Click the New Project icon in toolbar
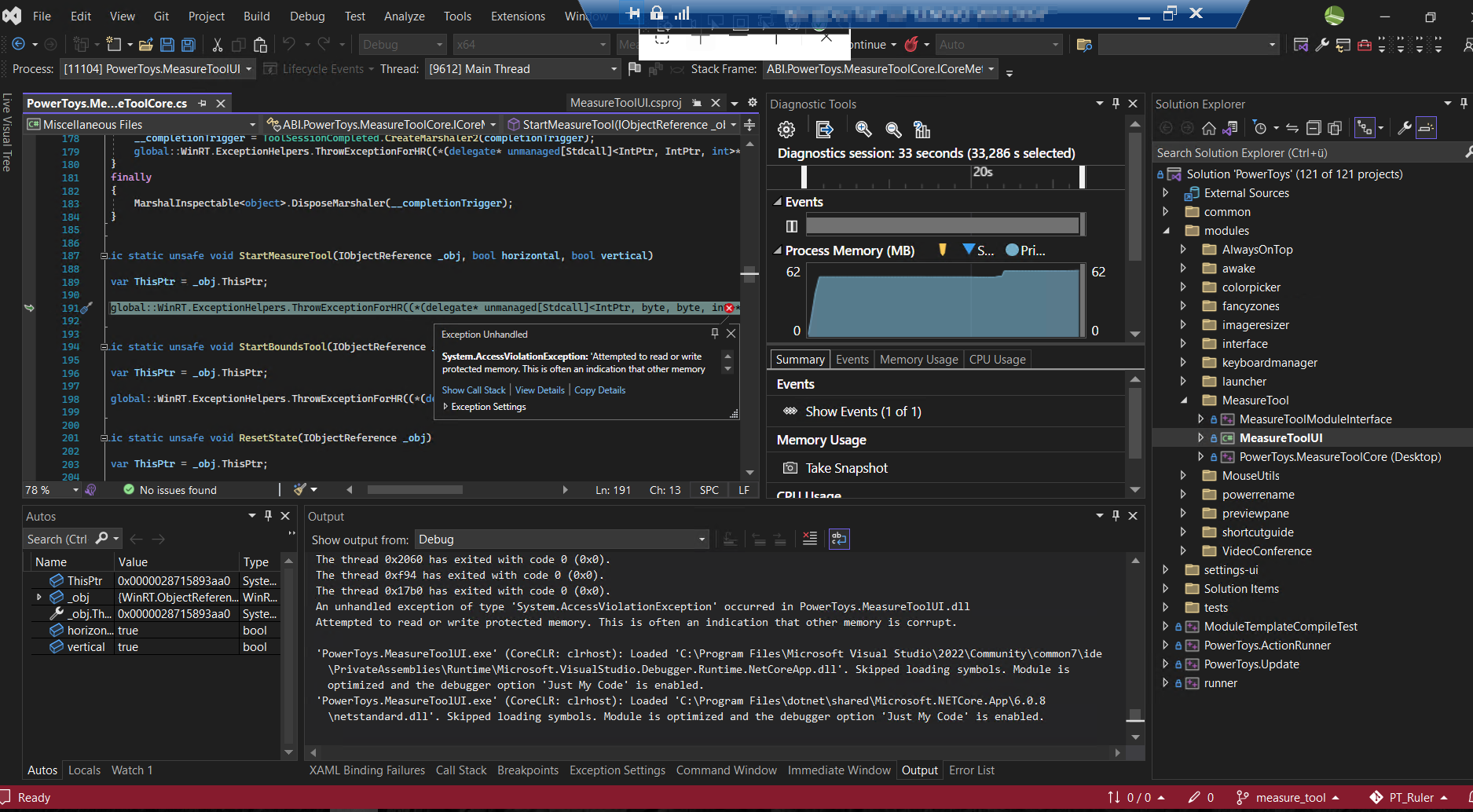This screenshot has width=1473, height=812. pos(115,45)
